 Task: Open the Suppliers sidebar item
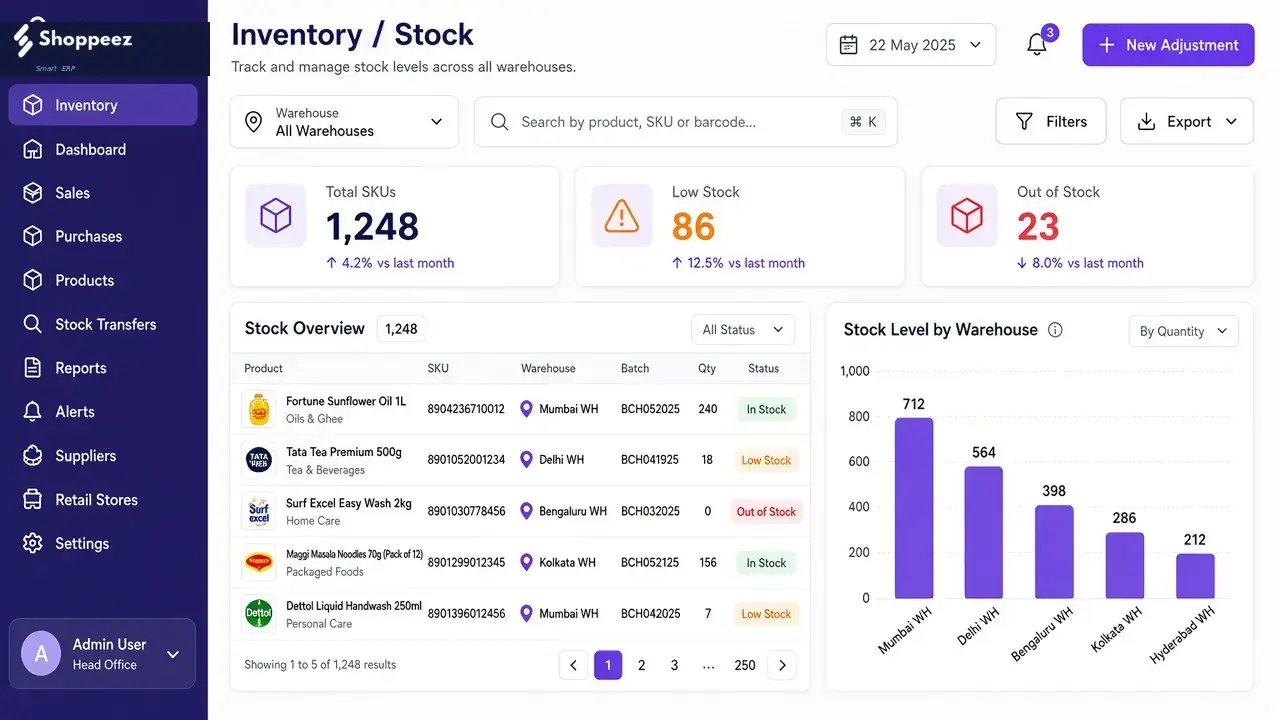tap(103, 456)
